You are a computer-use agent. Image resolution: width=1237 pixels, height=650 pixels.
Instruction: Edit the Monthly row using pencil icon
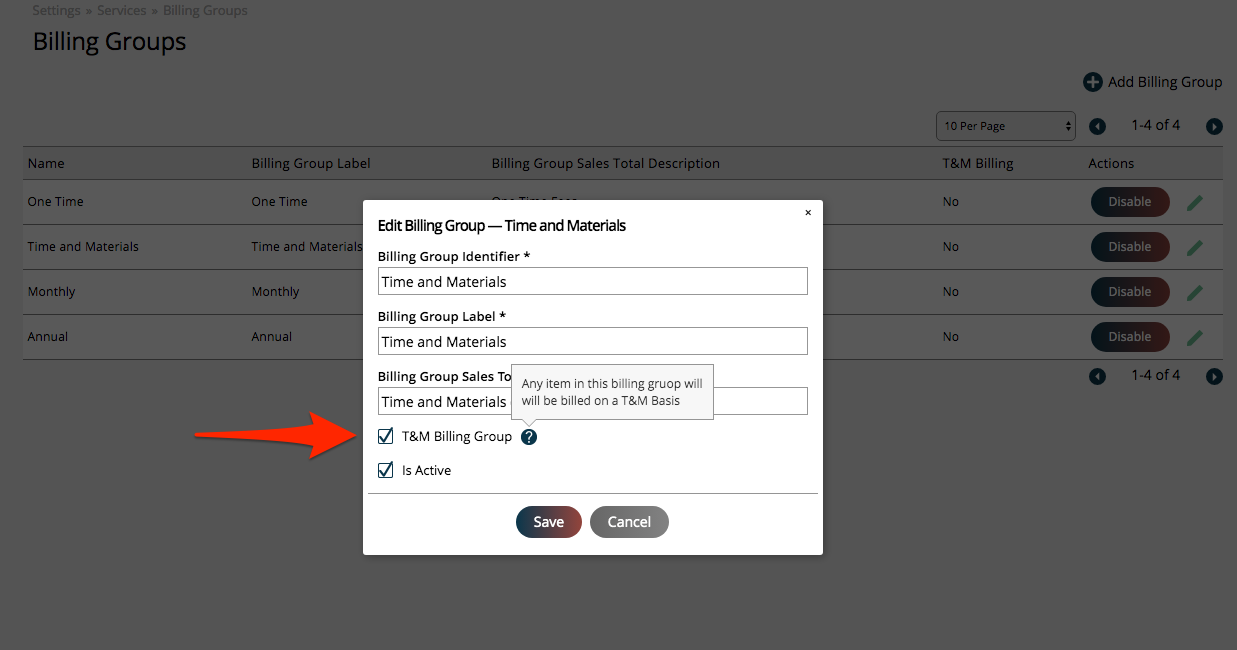(x=1195, y=291)
